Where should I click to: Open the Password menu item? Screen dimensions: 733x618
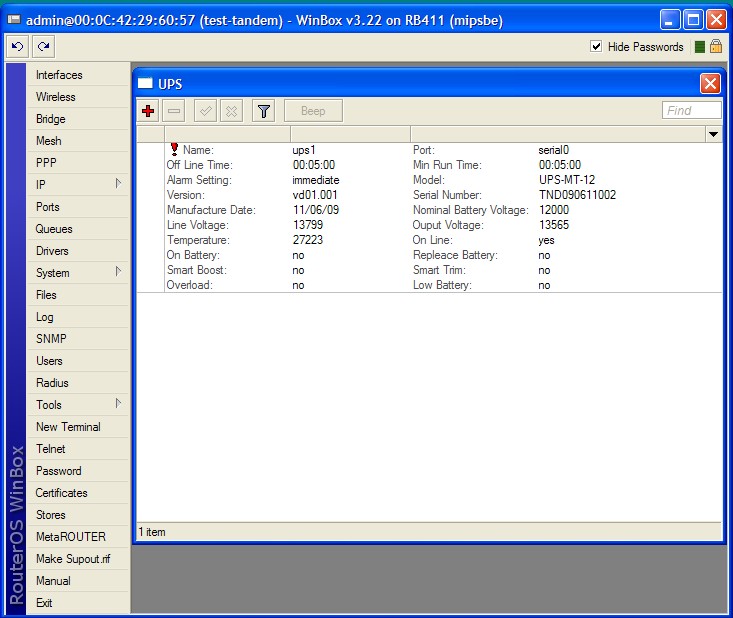[78, 470]
